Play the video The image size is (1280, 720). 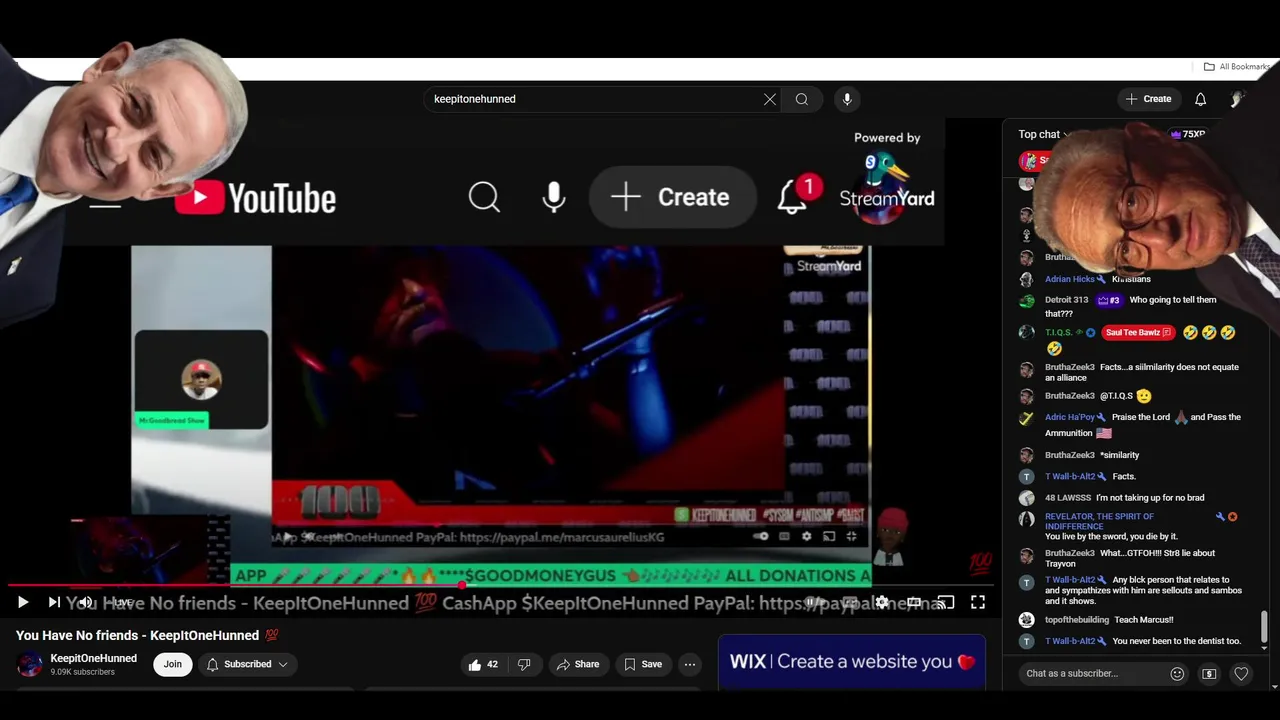(x=22, y=602)
